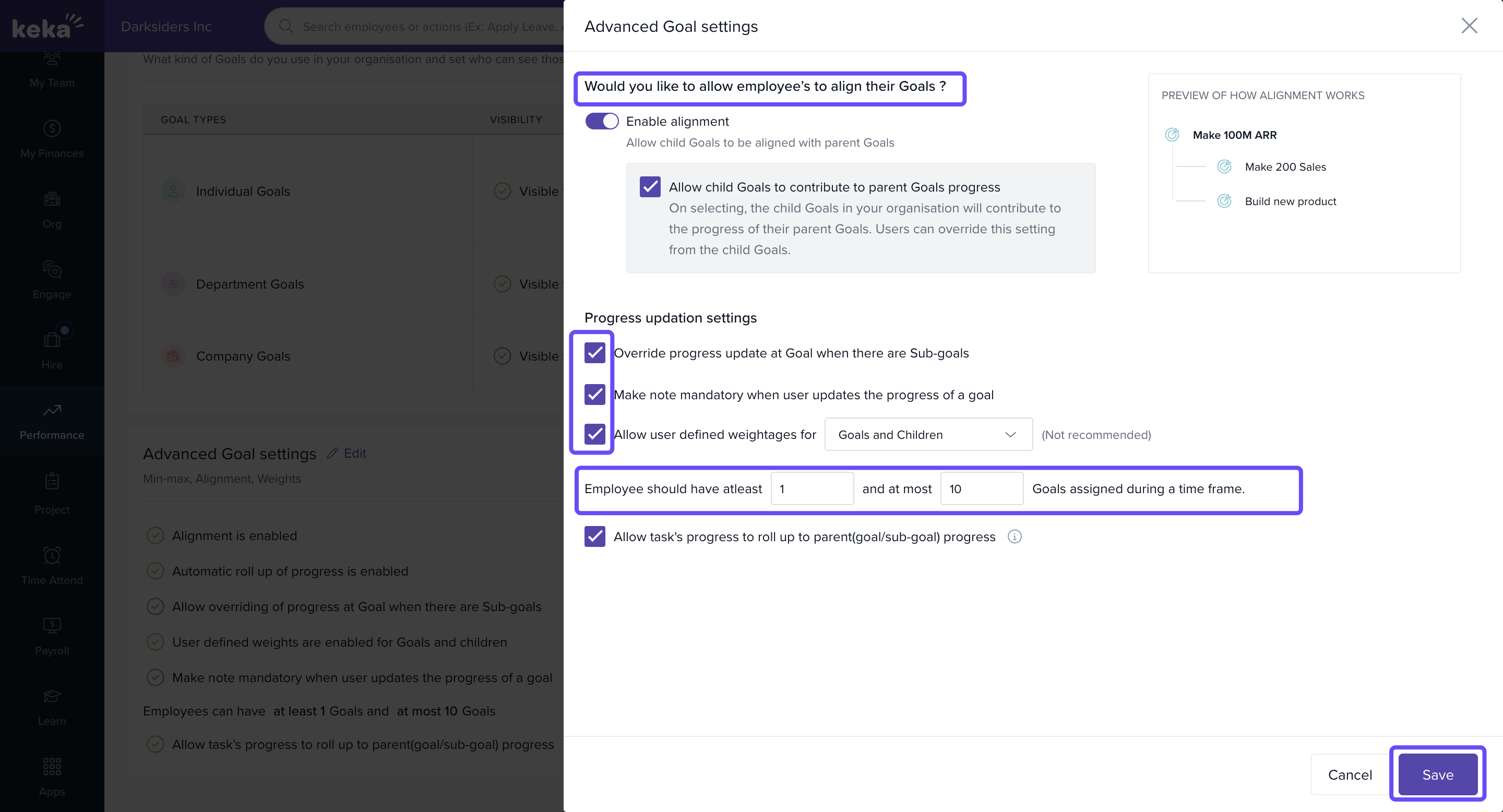Open My Finances in sidebar

tap(52, 139)
